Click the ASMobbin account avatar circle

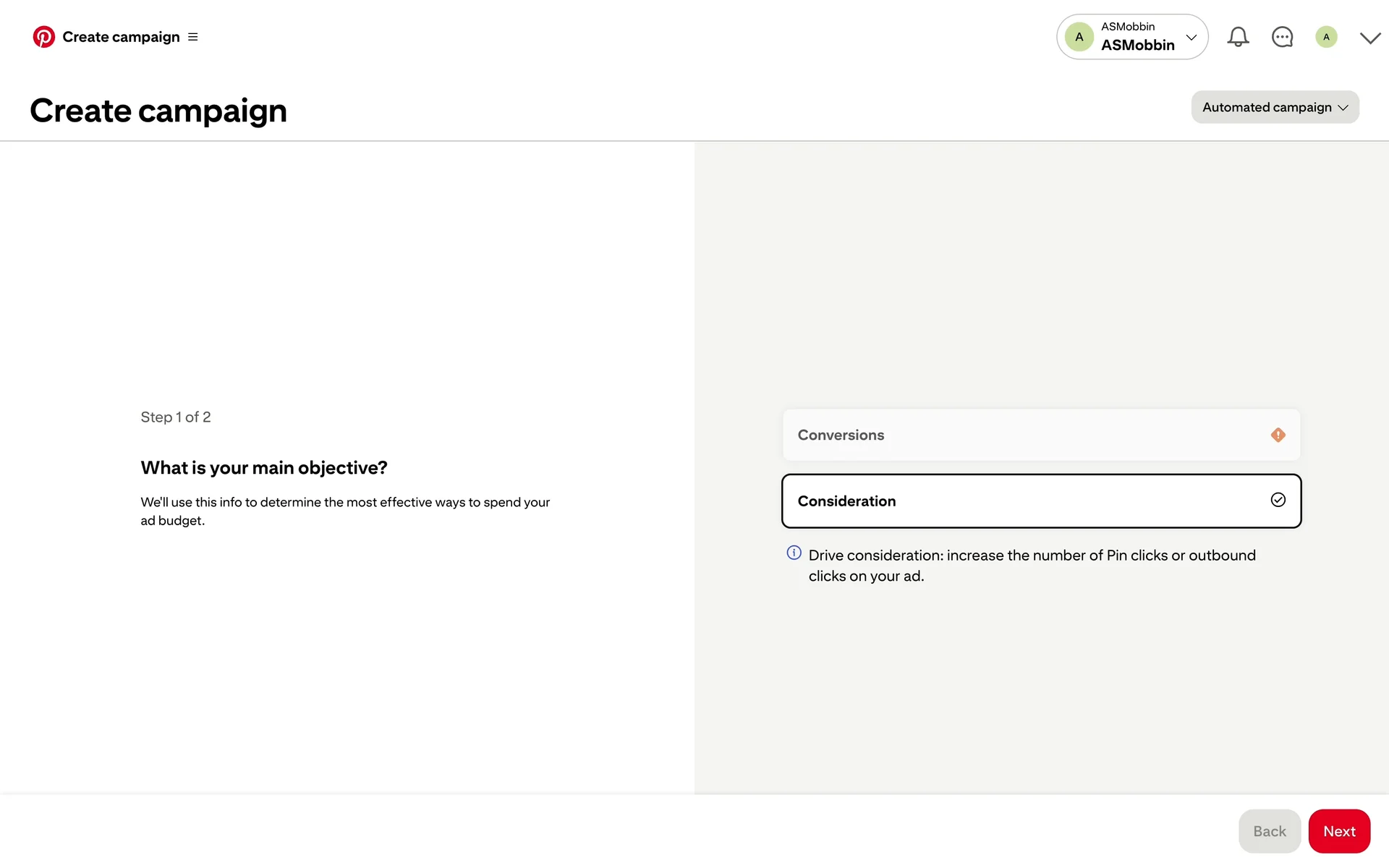1079,37
